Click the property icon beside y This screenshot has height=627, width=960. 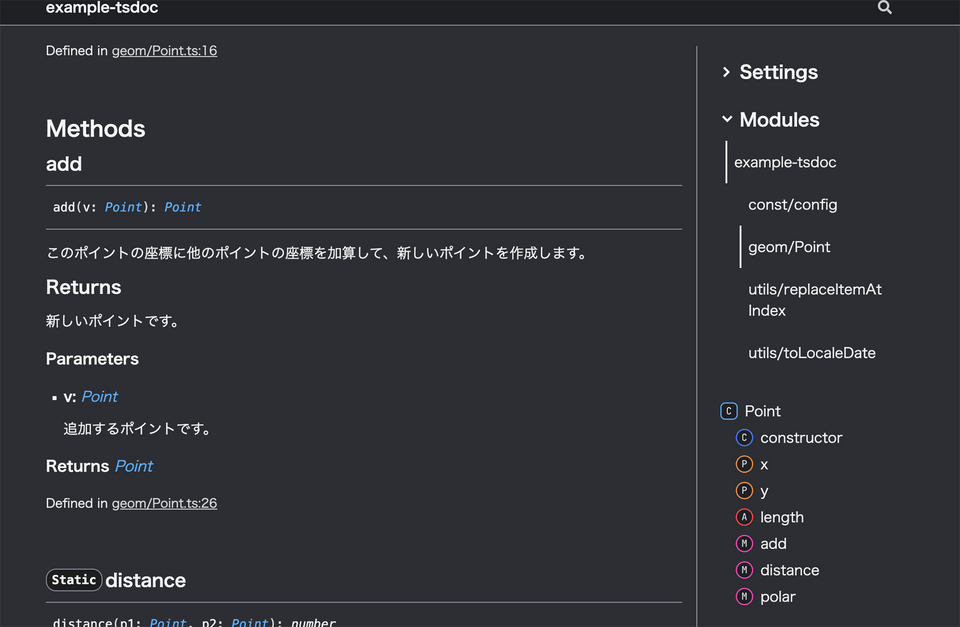pyautogui.click(x=744, y=490)
